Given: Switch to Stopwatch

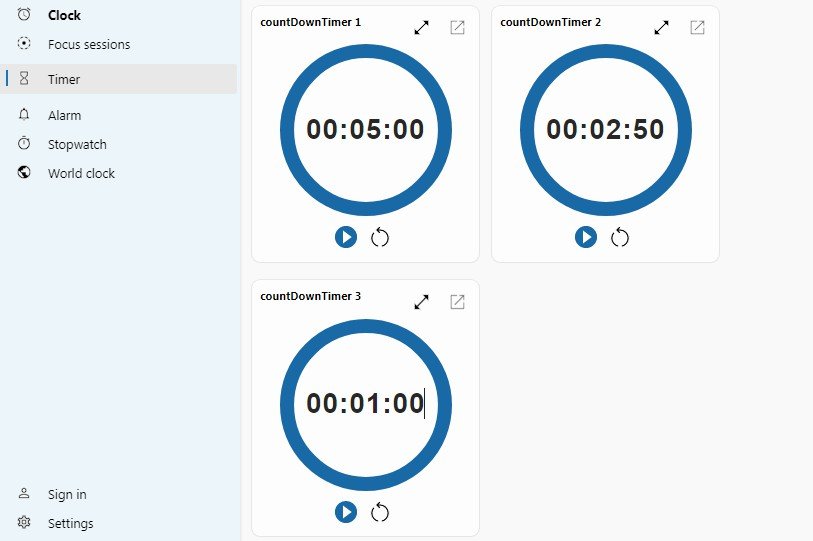Looking at the screenshot, I should click(x=77, y=144).
